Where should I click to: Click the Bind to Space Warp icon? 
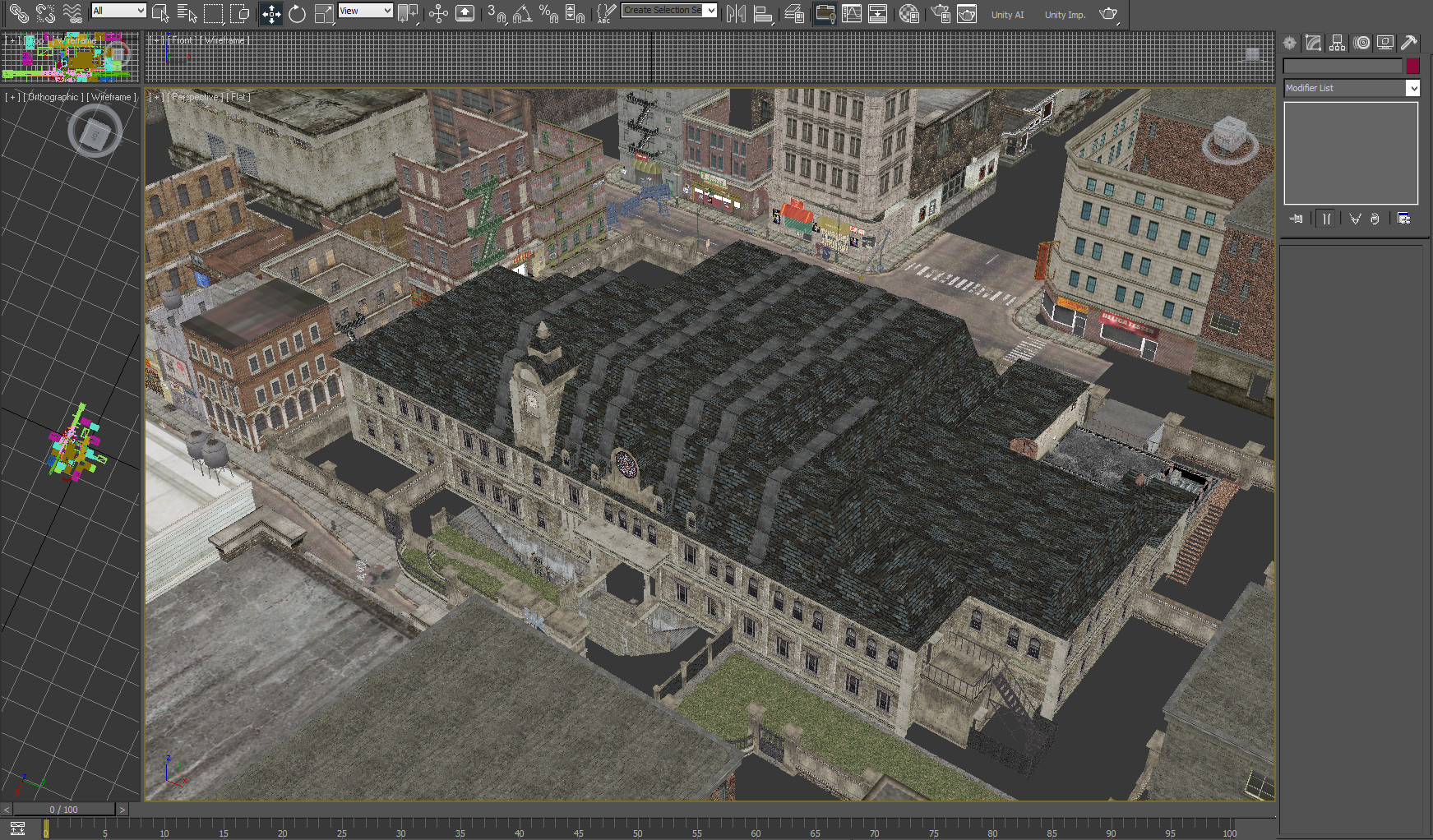pos(72,13)
